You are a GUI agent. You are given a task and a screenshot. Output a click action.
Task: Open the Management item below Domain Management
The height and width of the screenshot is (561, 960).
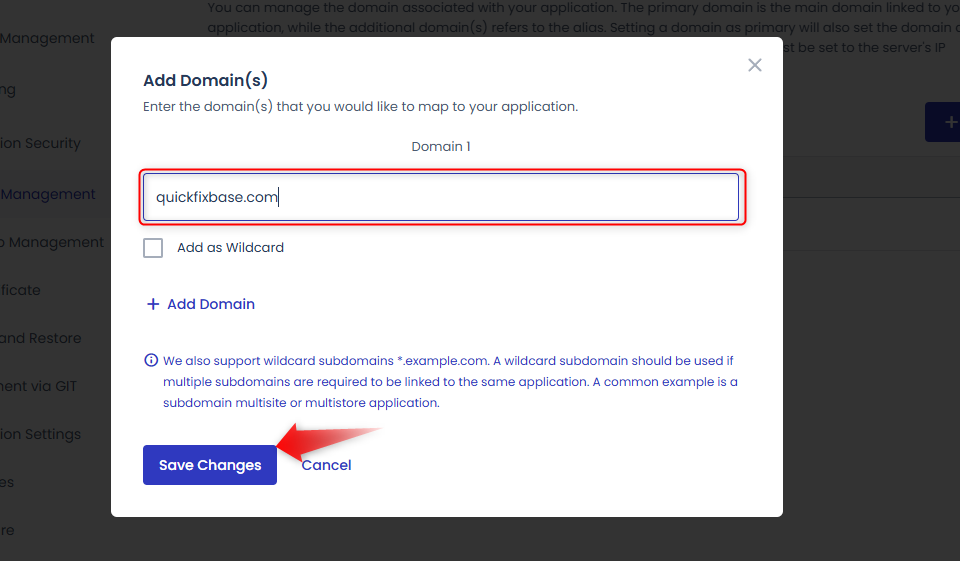(52, 243)
